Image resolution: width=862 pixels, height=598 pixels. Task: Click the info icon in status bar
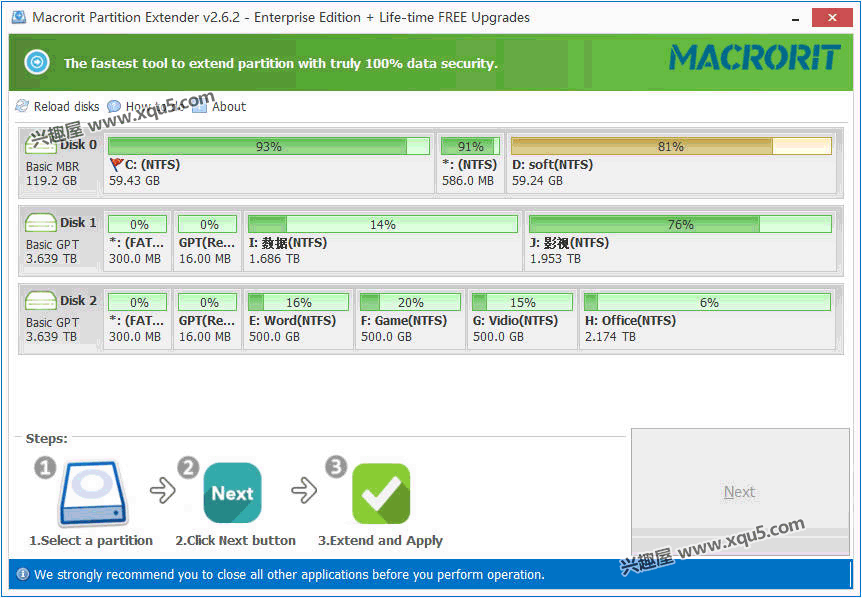tap(23, 574)
